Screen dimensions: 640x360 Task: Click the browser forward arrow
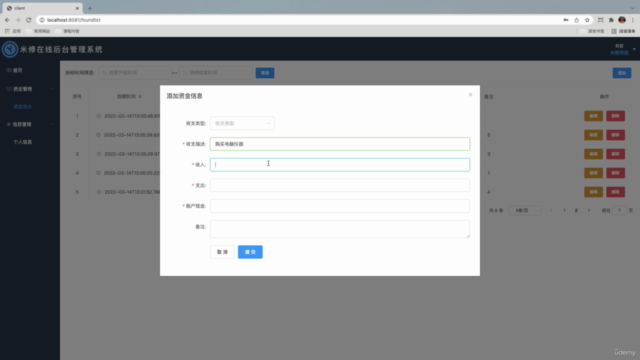pos(18,20)
